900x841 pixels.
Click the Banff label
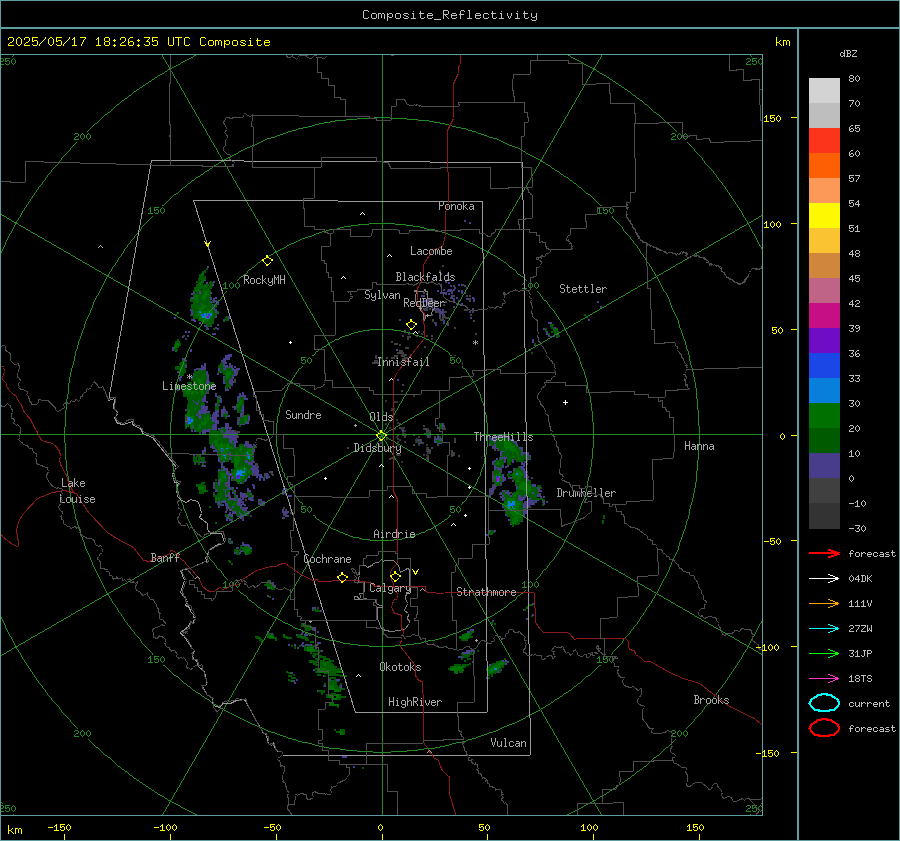pos(165,558)
